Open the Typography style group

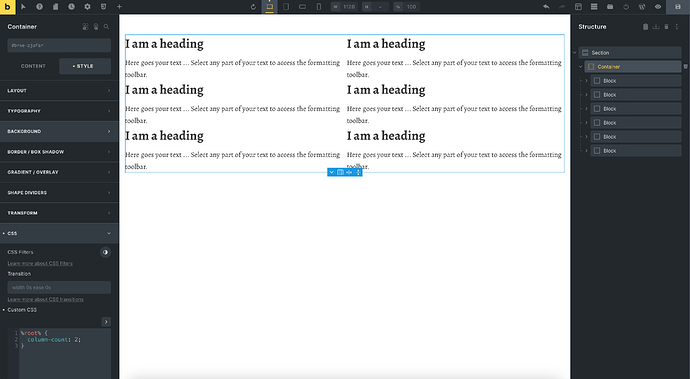click(59, 111)
